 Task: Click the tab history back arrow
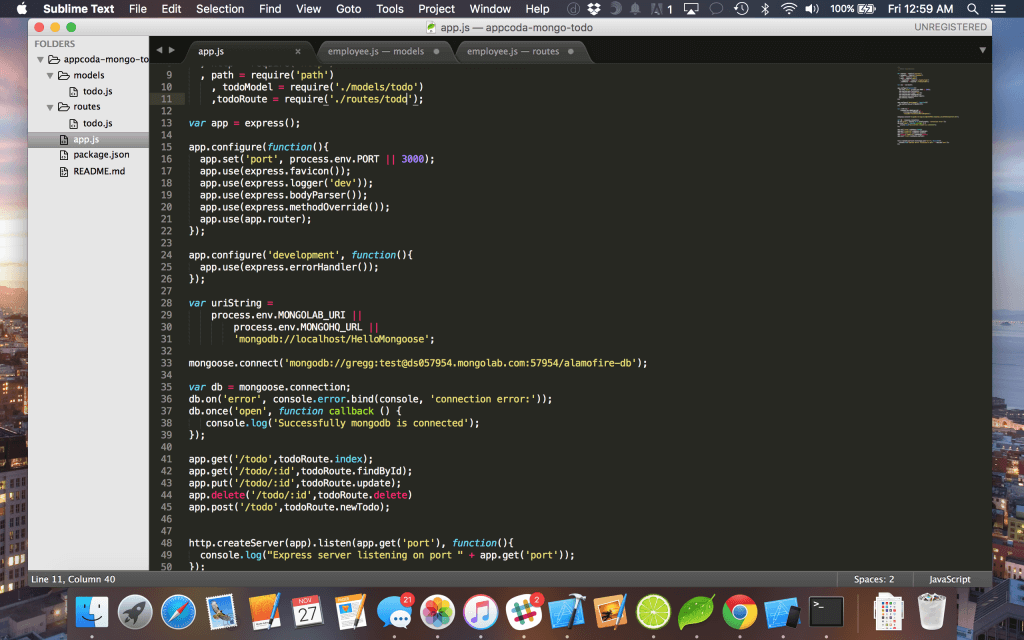click(x=159, y=50)
